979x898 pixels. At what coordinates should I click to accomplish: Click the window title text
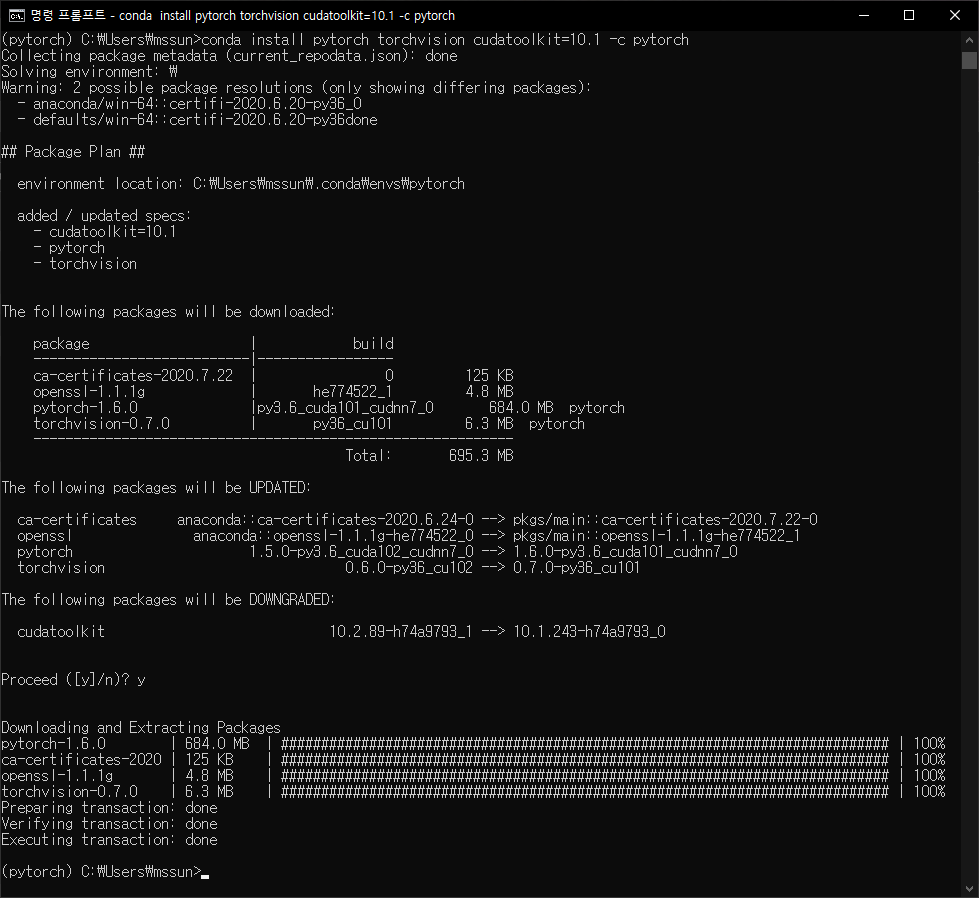click(243, 16)
